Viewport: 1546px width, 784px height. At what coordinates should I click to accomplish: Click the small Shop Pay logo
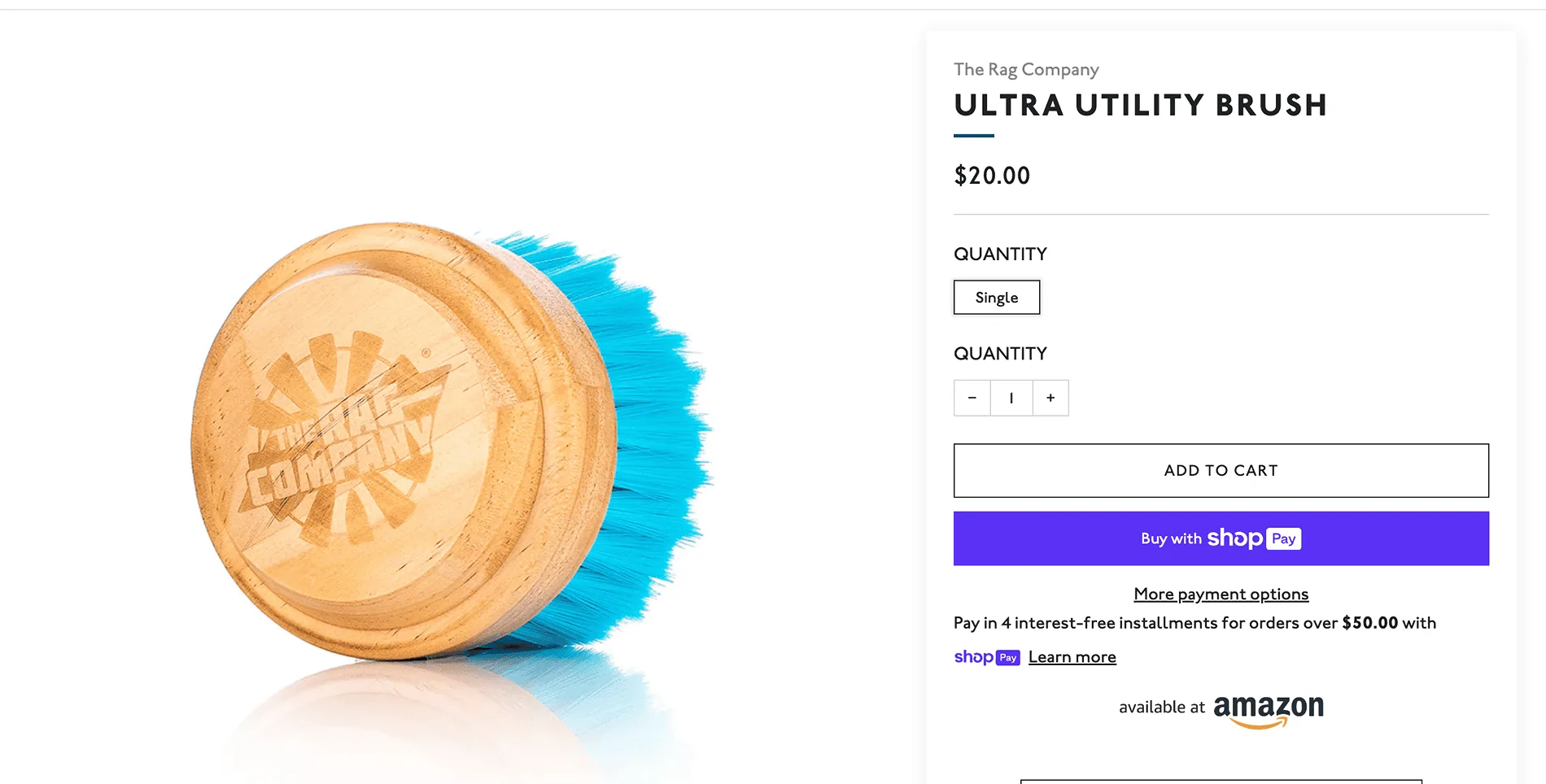coord(987,657)
